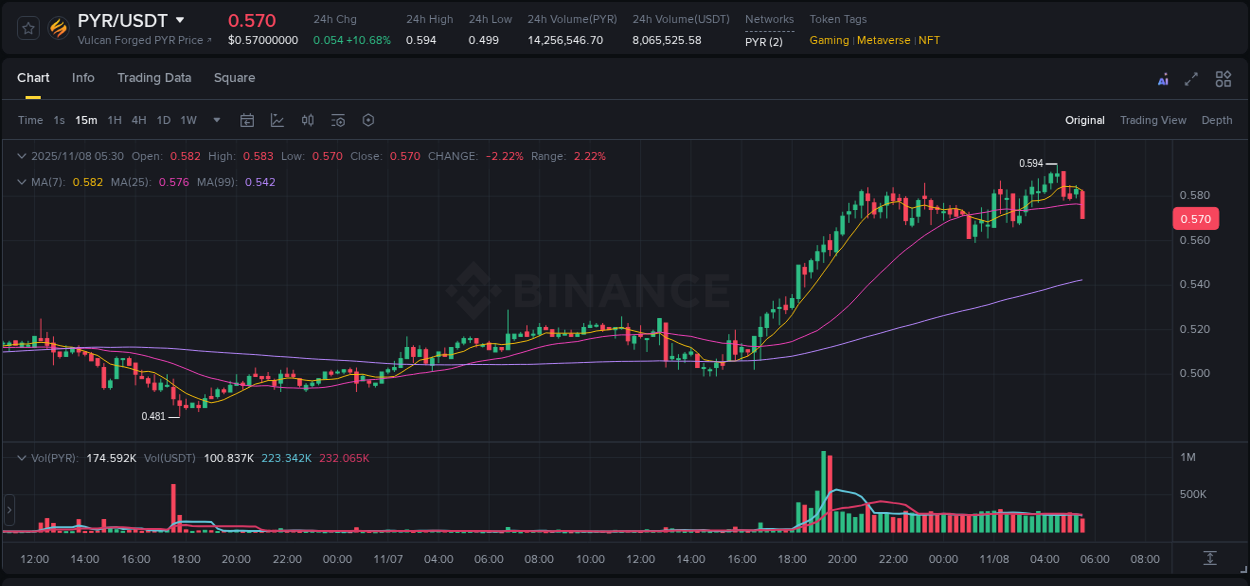Open the indicator visibility settings icon
Image resolution: width=1250 pixels, height=586 pixels.
337,120
